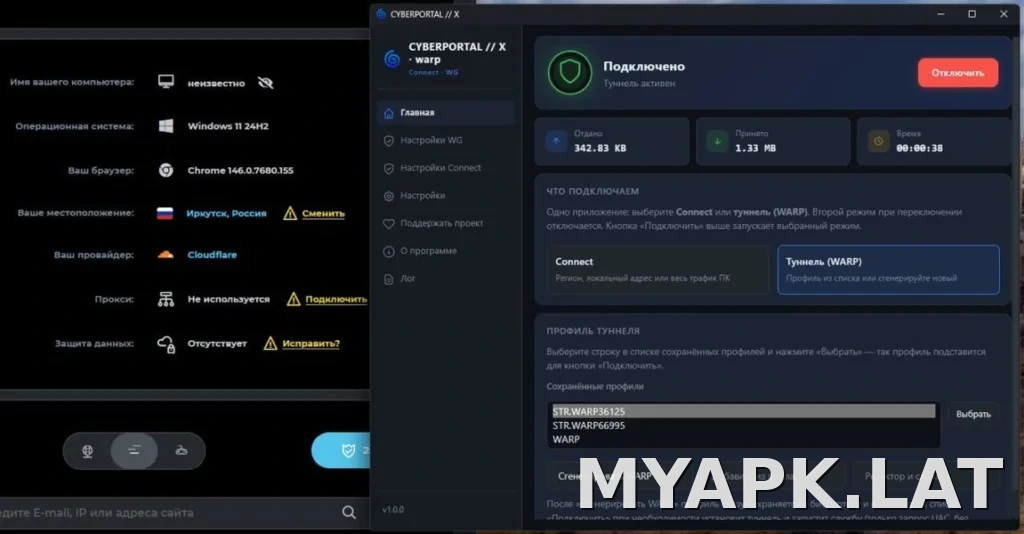
Task: Click the heart icon beside Поддержать проект
Action: pos(389,223)
